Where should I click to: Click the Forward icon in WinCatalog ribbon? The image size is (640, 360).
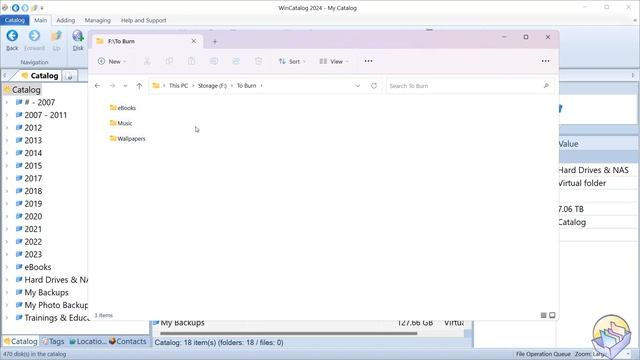[x=34, y=36]
